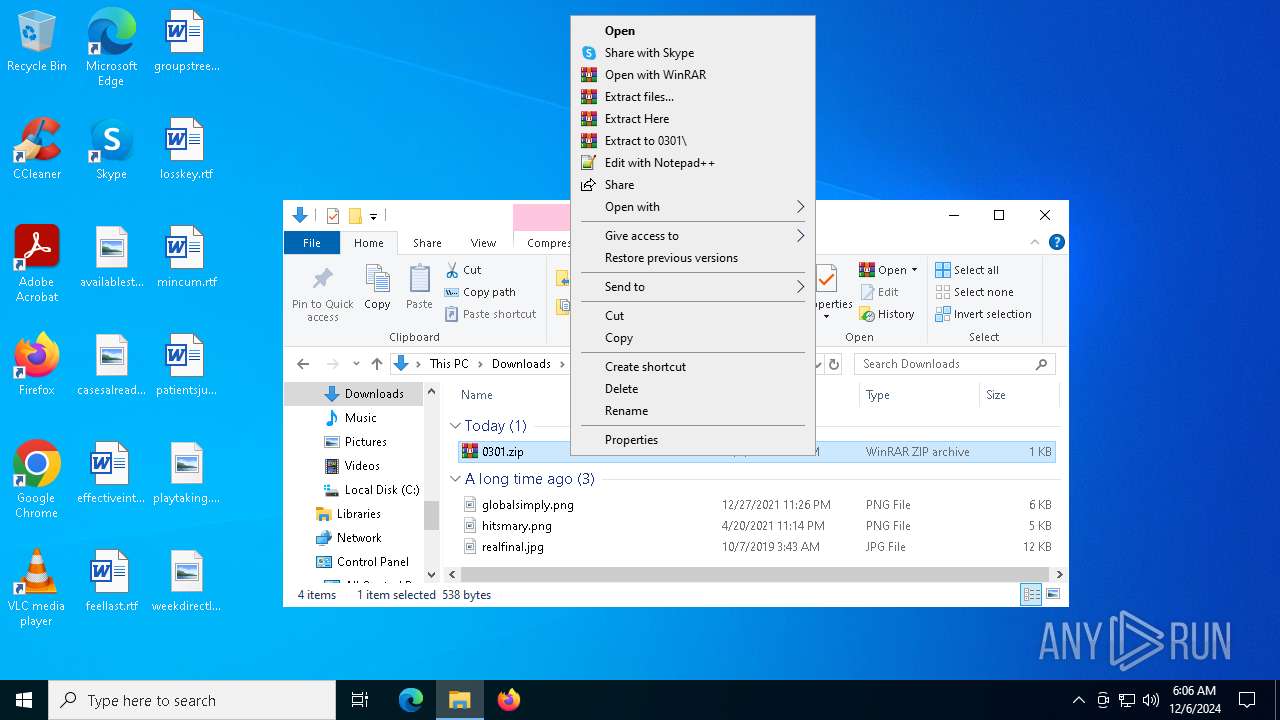The image size is (1280, 720).
Task: Collapse the ribbon using chevron arrow
Action: tap(1035, 242)
